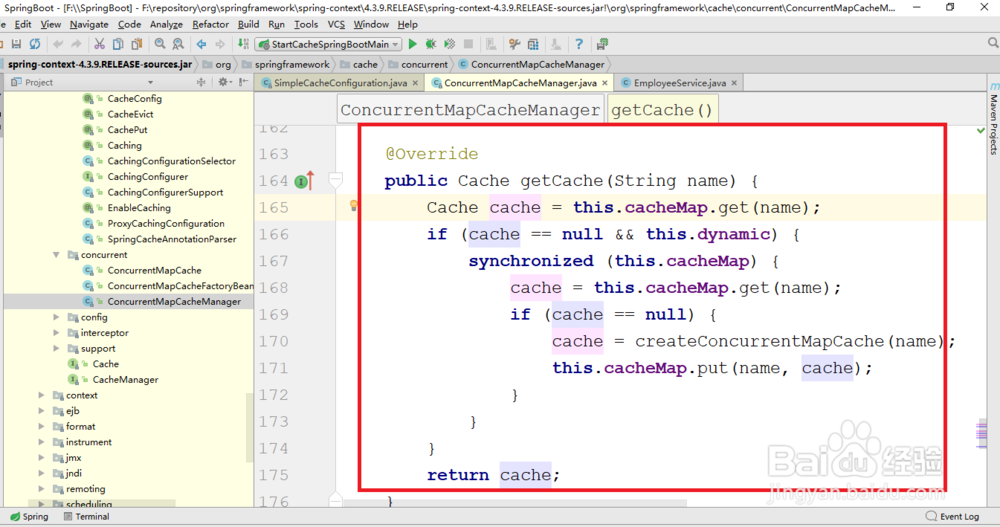This screenshot has height=527, width=1000.
Task: Click the Save All toolbar icon
Action: [17, 44]
